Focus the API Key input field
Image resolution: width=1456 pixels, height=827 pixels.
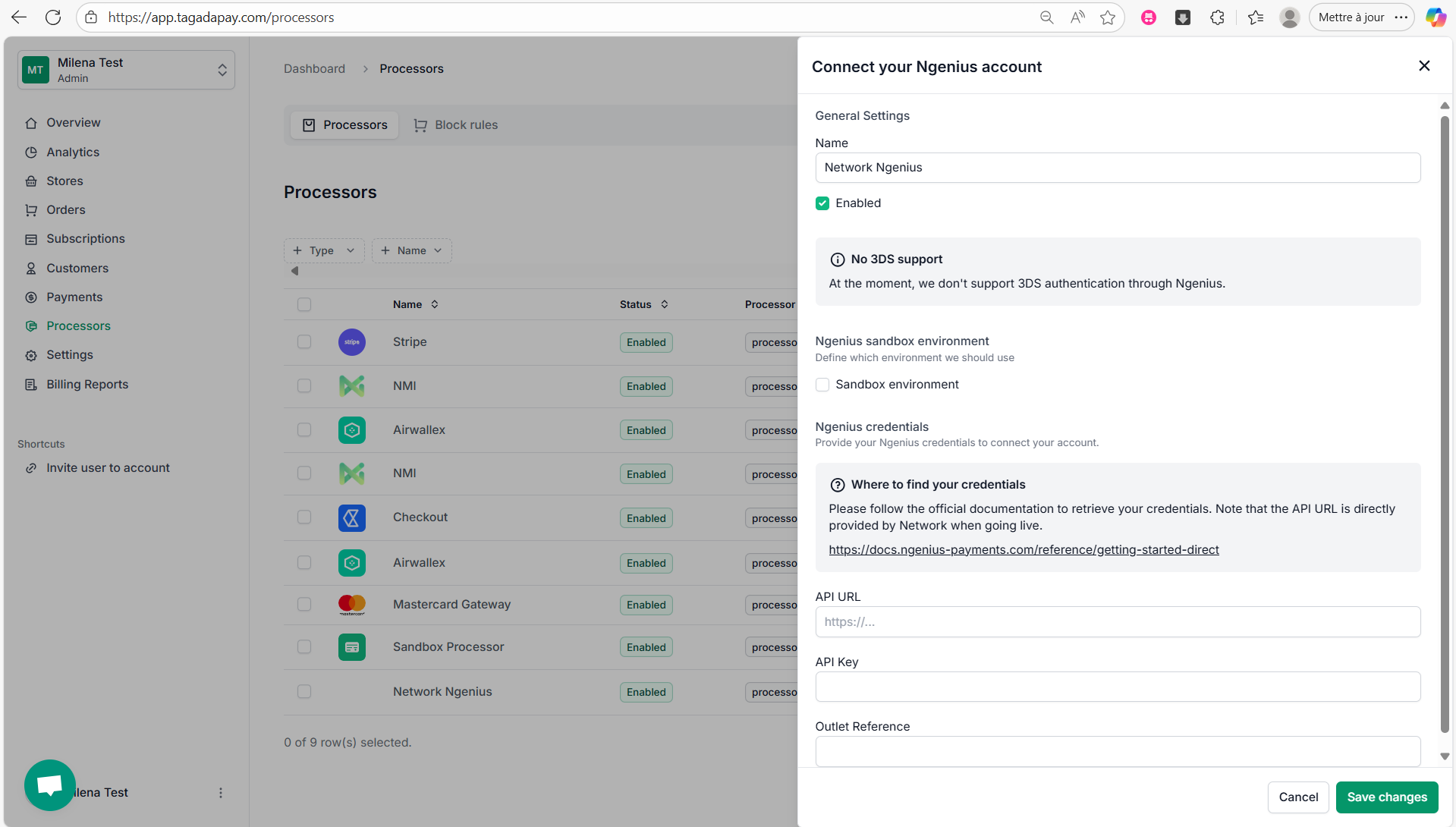click(x=1118, y=687)
